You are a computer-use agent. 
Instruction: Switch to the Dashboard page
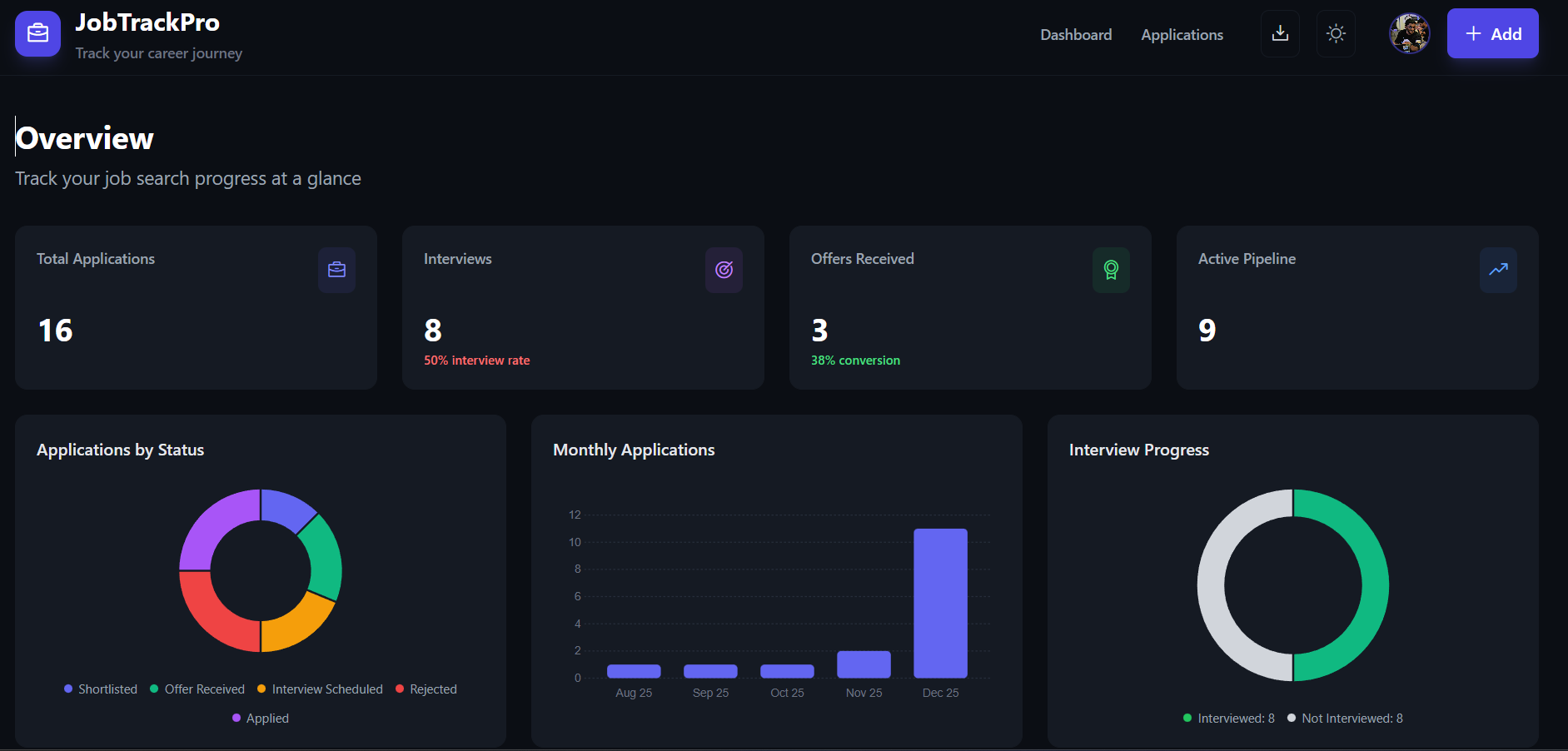click(x=1076, y=34)
